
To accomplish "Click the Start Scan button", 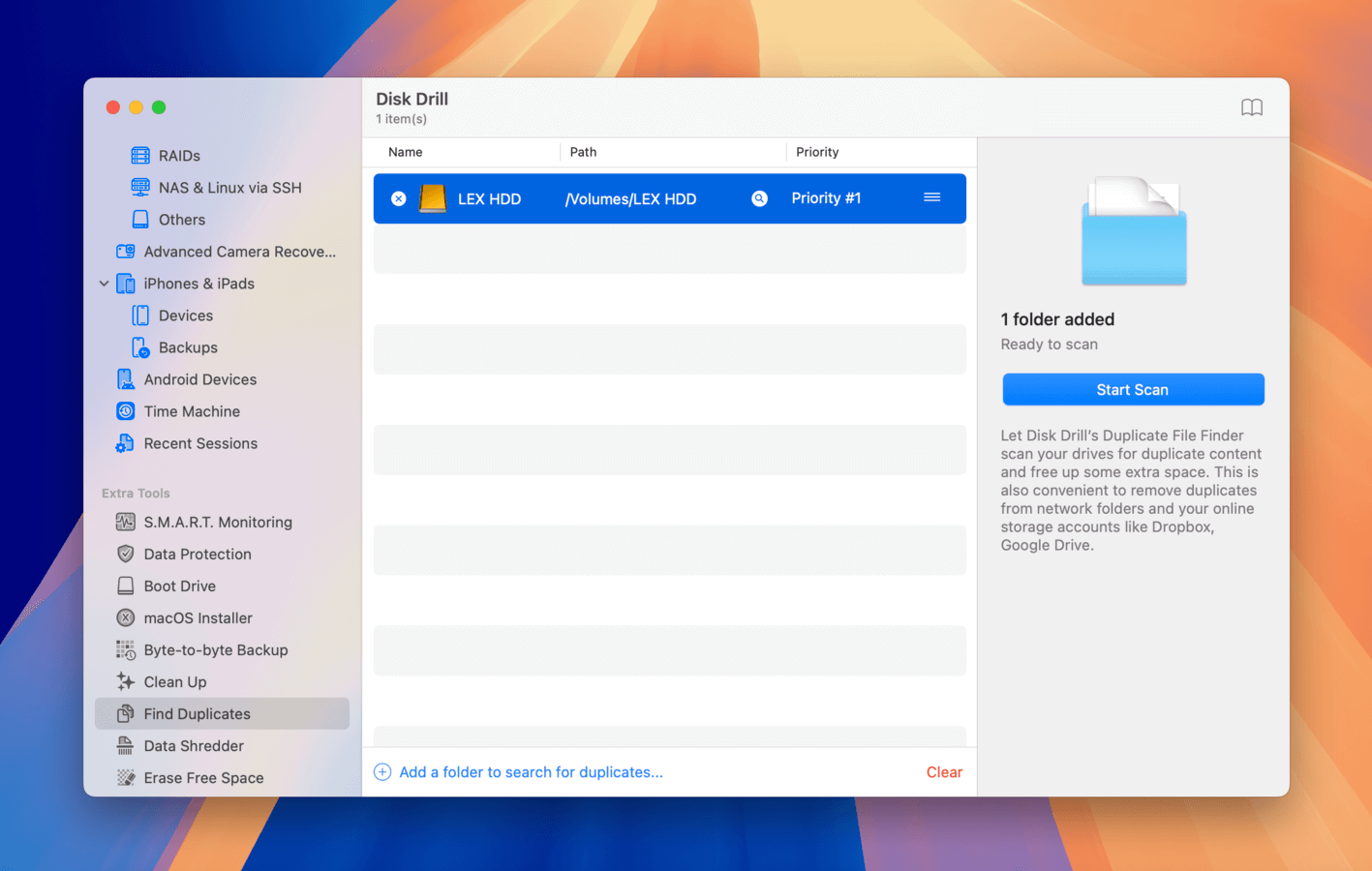I will coord(1133,390).
